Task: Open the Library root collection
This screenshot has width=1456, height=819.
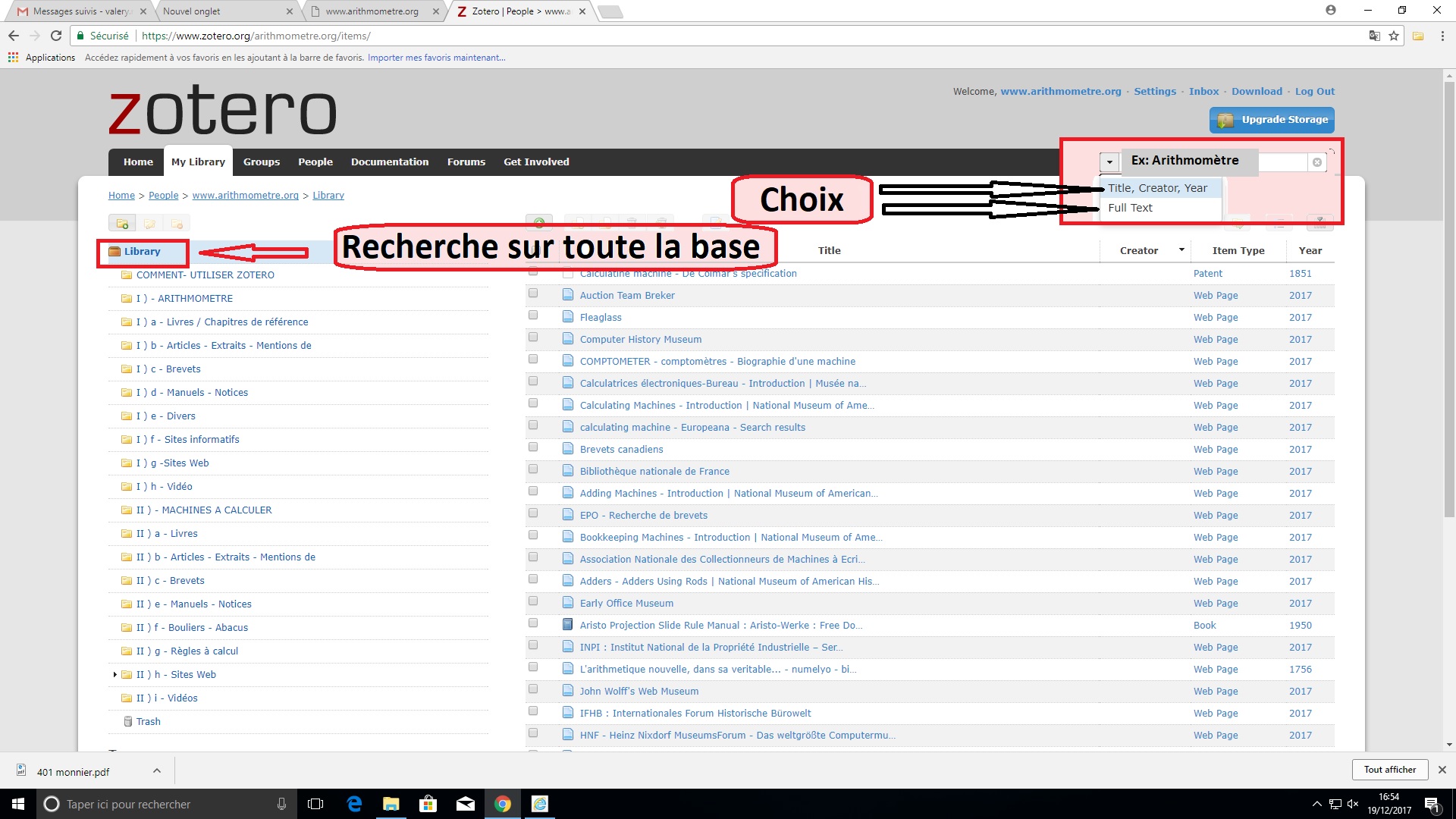Action: (142, 252)
